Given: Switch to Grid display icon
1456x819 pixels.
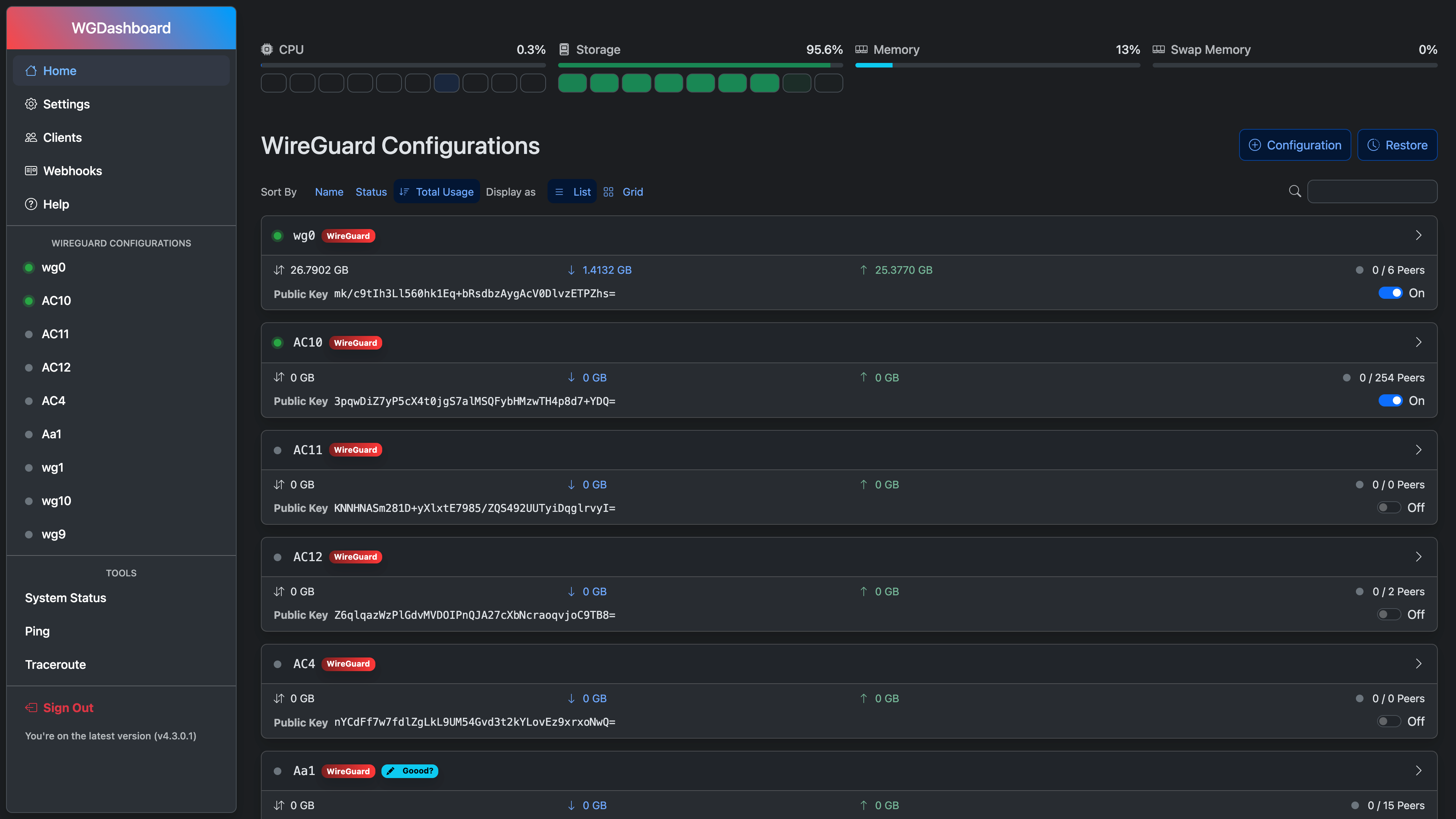Looking at the screenshot, I should 609,191.
